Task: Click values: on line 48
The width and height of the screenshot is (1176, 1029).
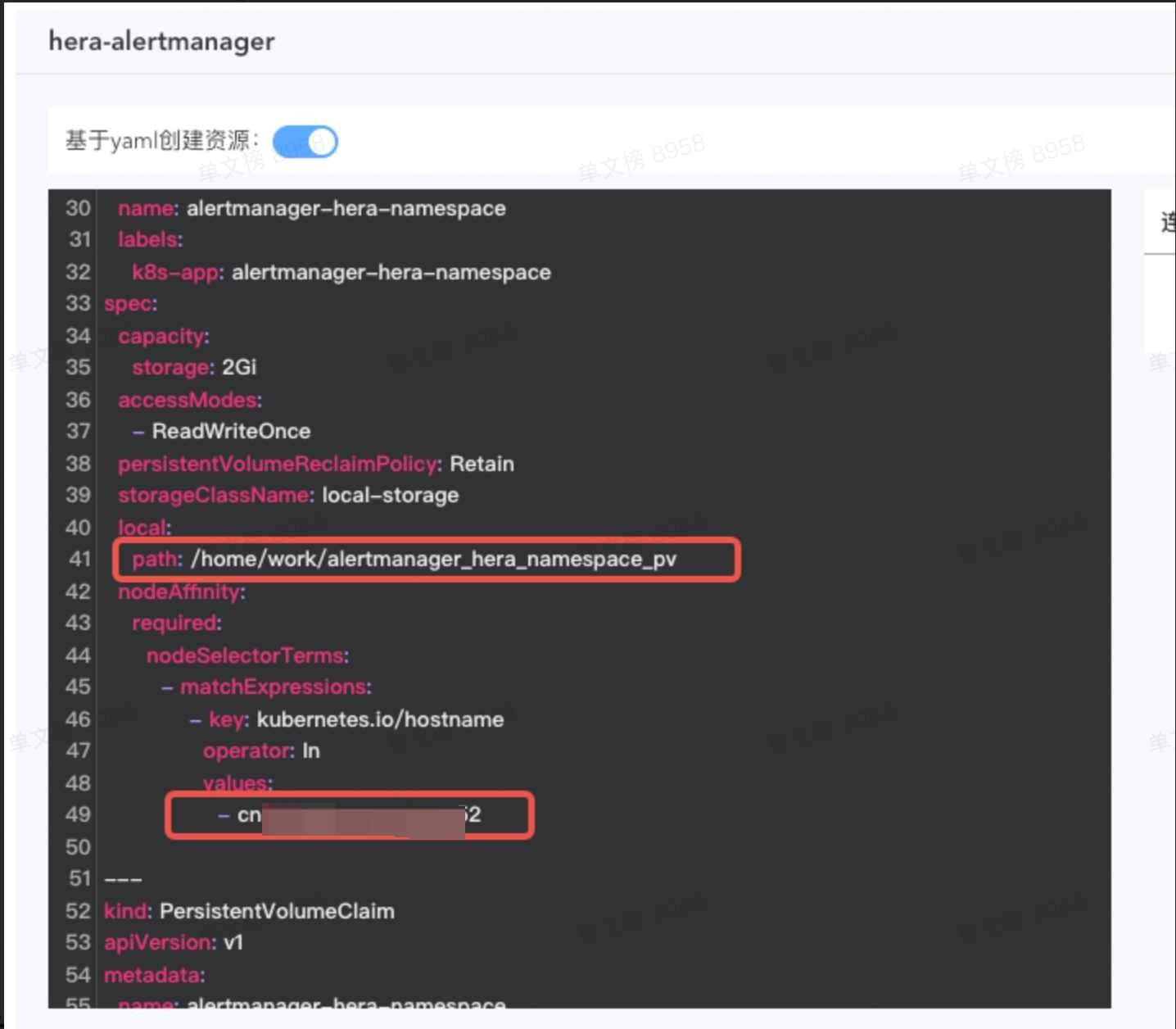Action: (x=237, y=783)
